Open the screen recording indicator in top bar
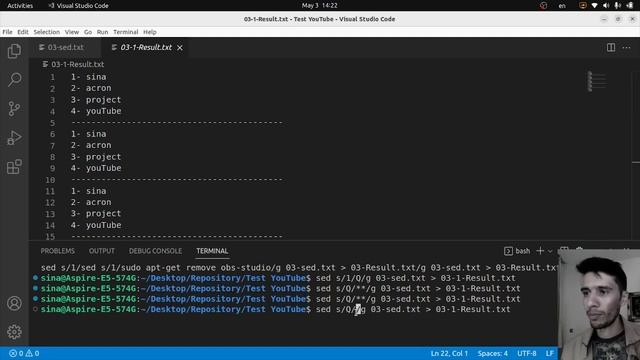The height and width of the screenshot is (360, 640). pos(582,5)
